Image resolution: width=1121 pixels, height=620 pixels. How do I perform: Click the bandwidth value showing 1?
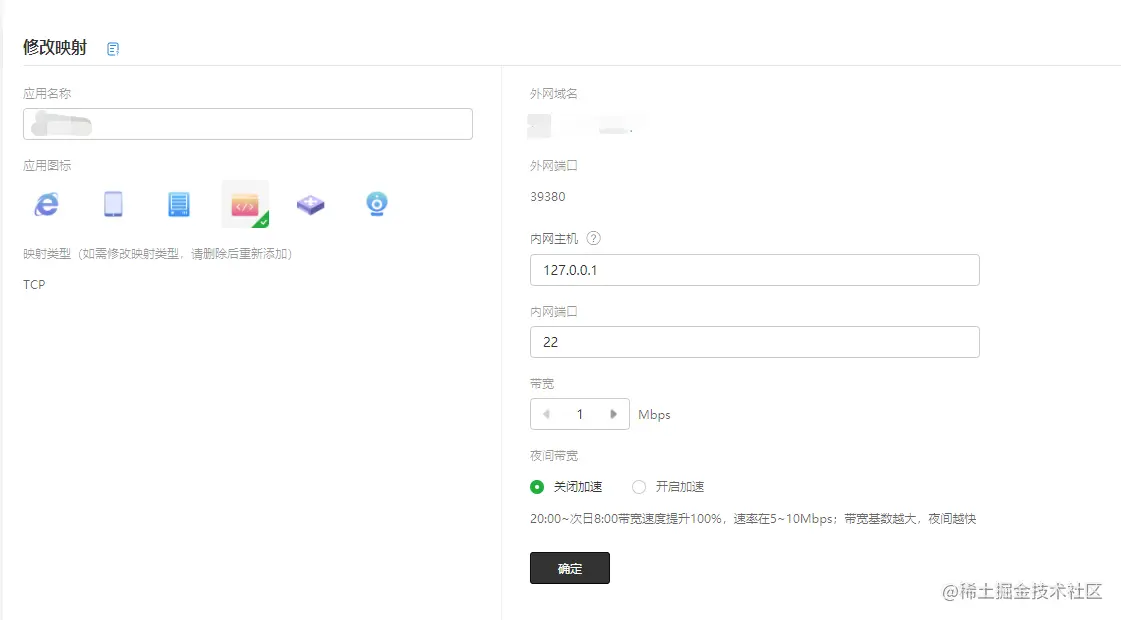579,413
